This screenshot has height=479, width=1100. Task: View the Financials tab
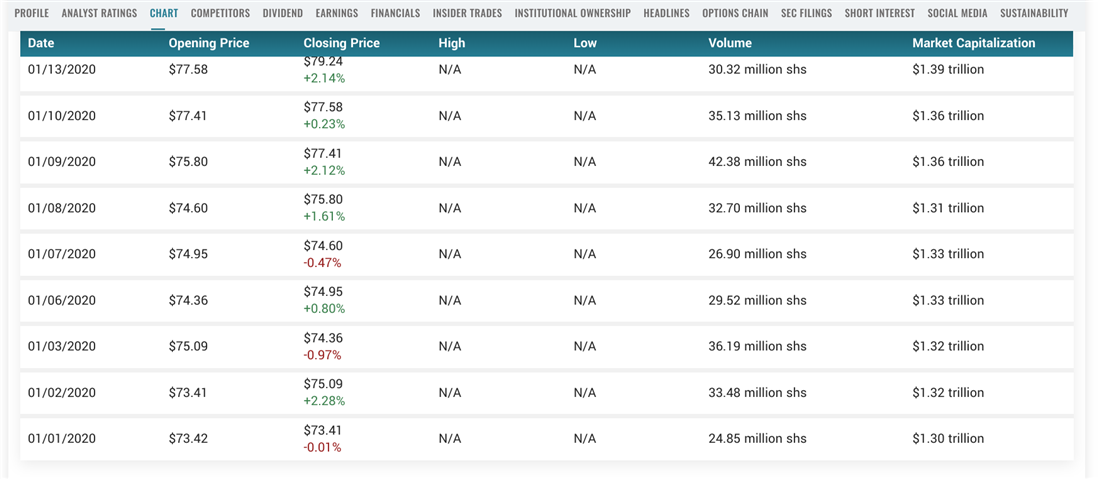395,13
